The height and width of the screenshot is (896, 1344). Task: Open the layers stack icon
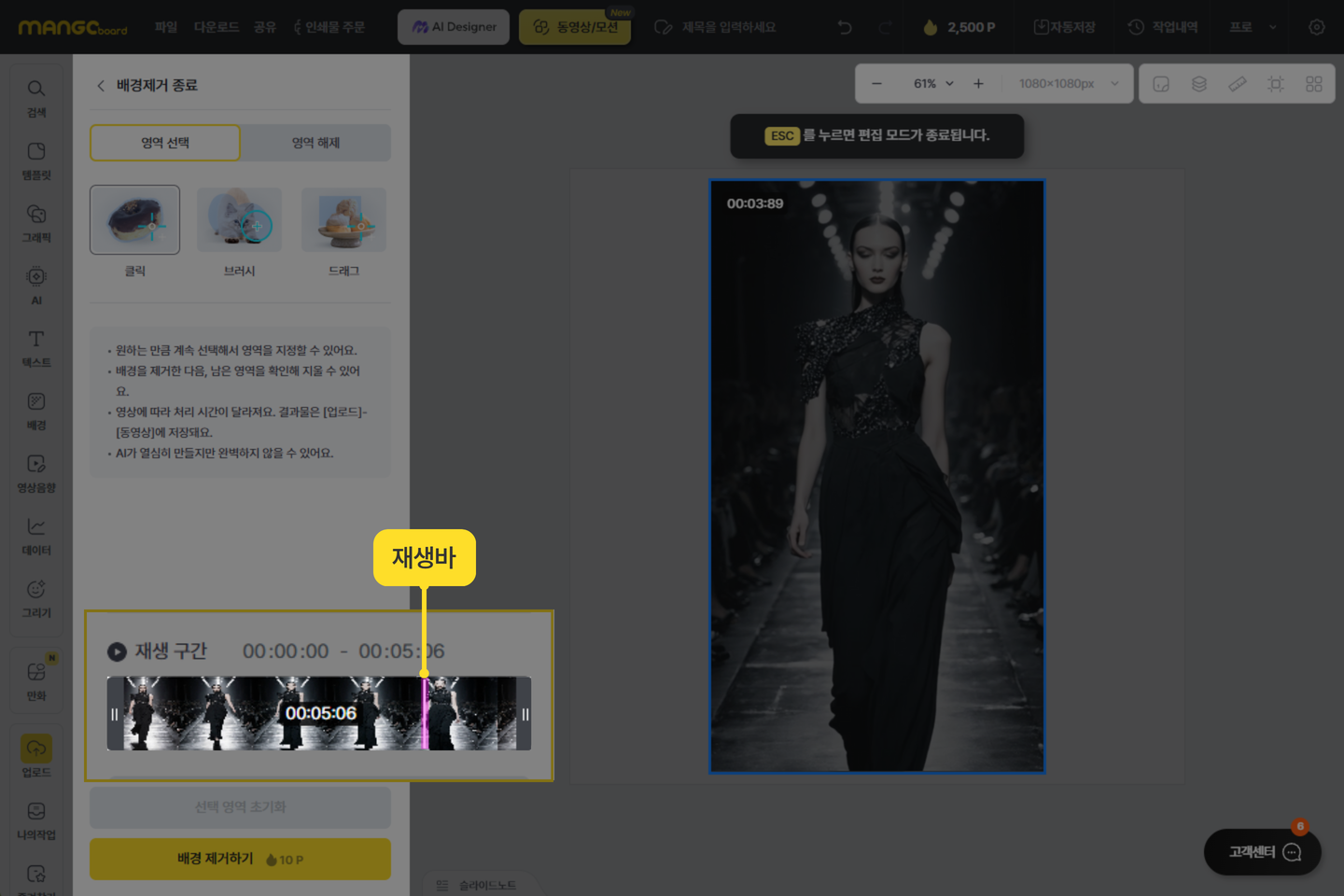coord(1199,84)
